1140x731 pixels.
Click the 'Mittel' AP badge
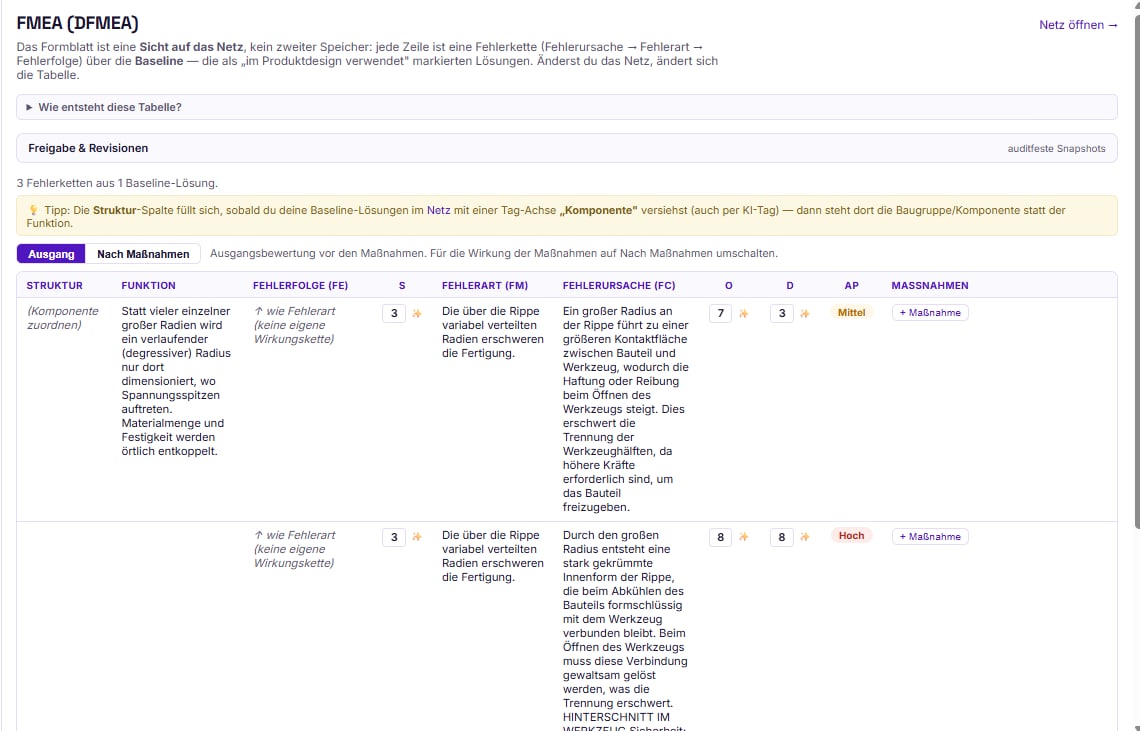click(x=851, y=313)
